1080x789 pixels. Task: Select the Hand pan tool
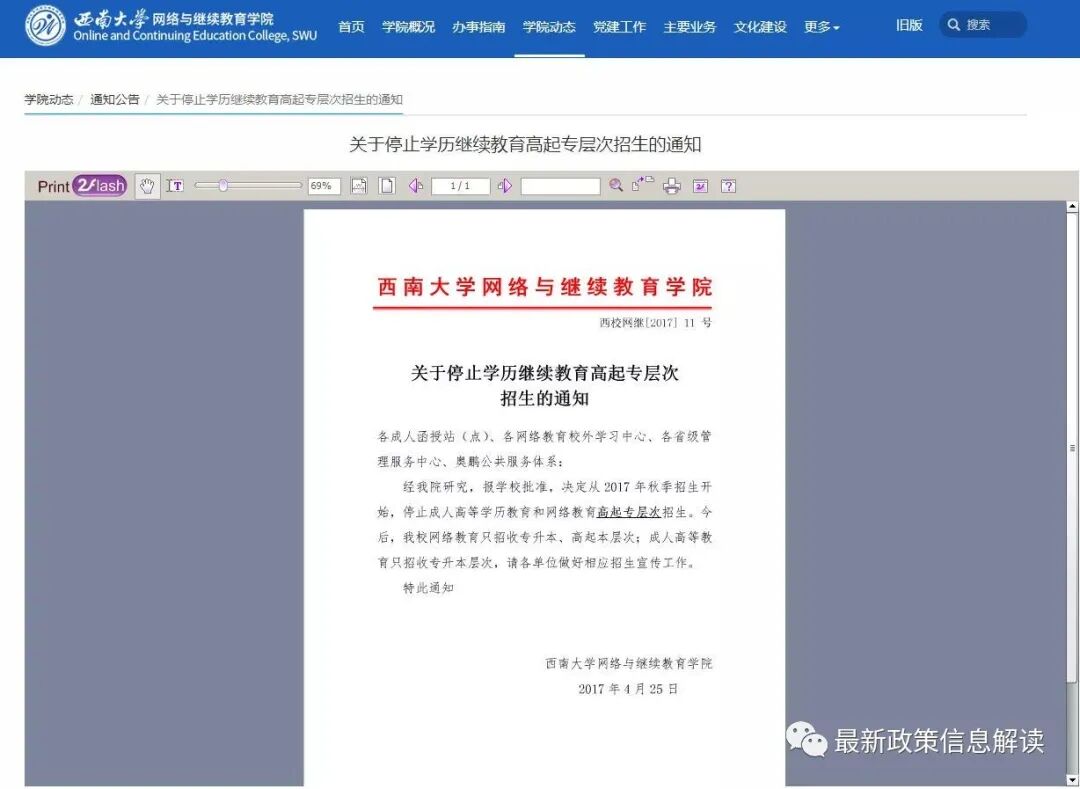point(146,185)
